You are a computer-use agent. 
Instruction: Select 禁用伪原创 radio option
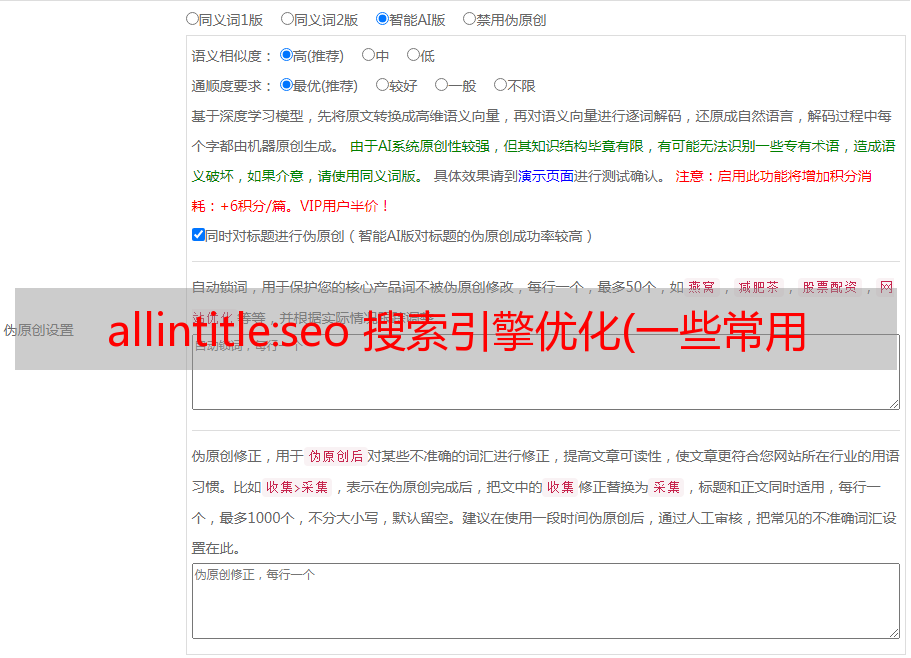[469, 19]
